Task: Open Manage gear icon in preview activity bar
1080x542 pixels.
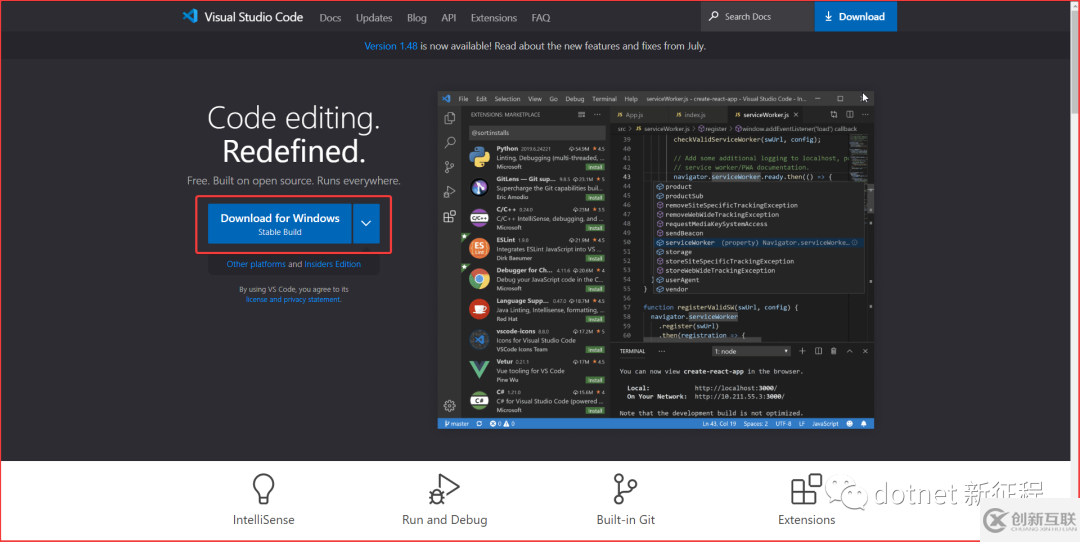Action: point(450,406)
